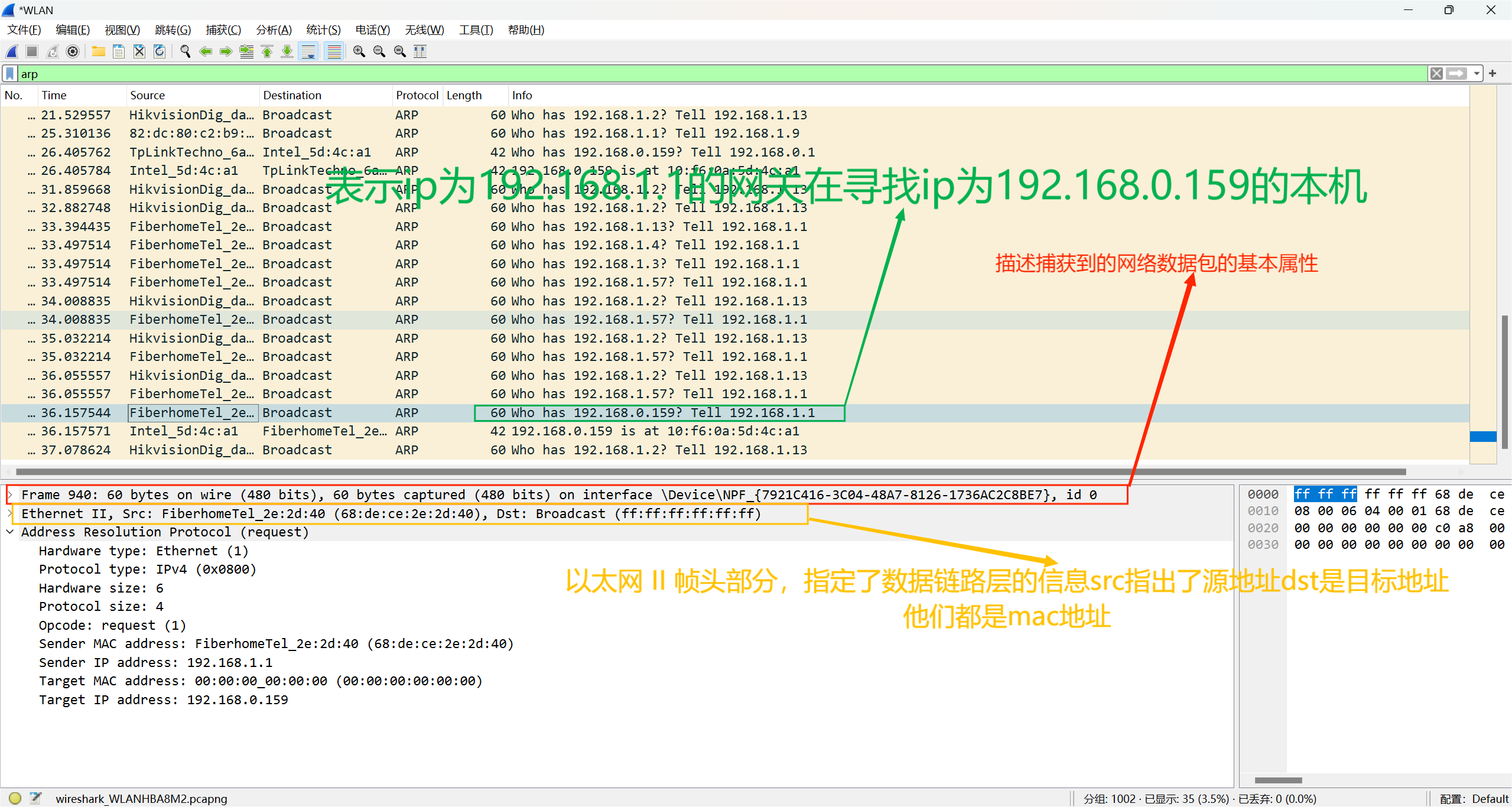Expand the Ethernet II frame tree item
1512x807 pixels.
click(x=11, y=513)
